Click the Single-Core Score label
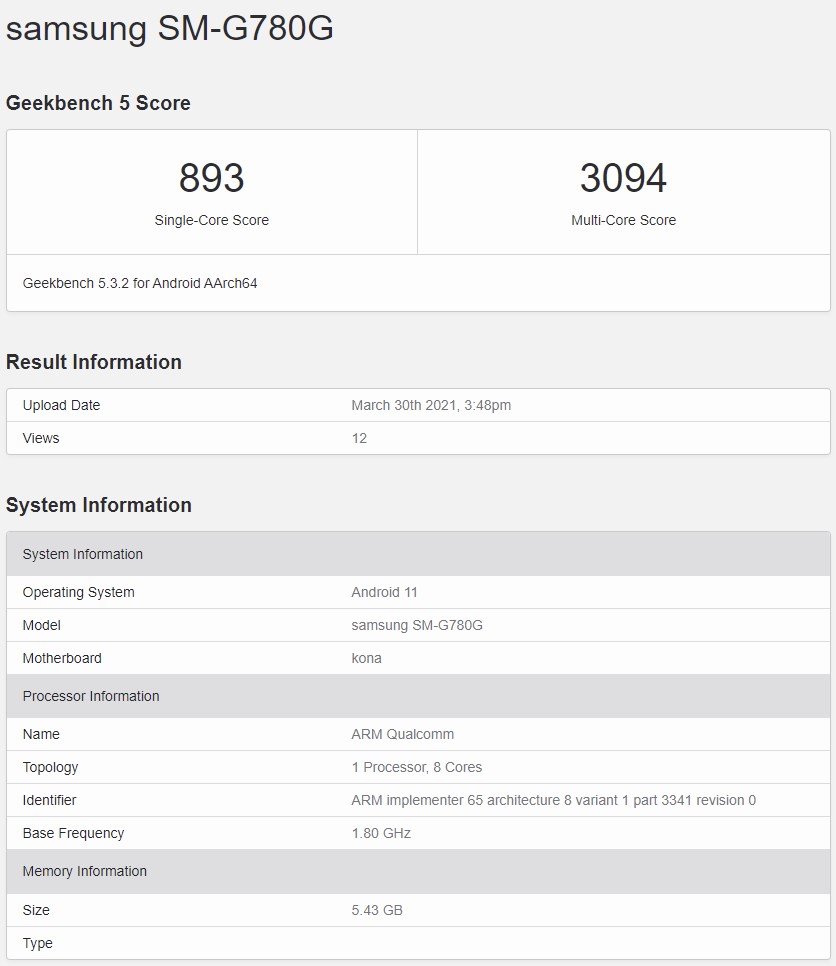 (x=211, y=220)
